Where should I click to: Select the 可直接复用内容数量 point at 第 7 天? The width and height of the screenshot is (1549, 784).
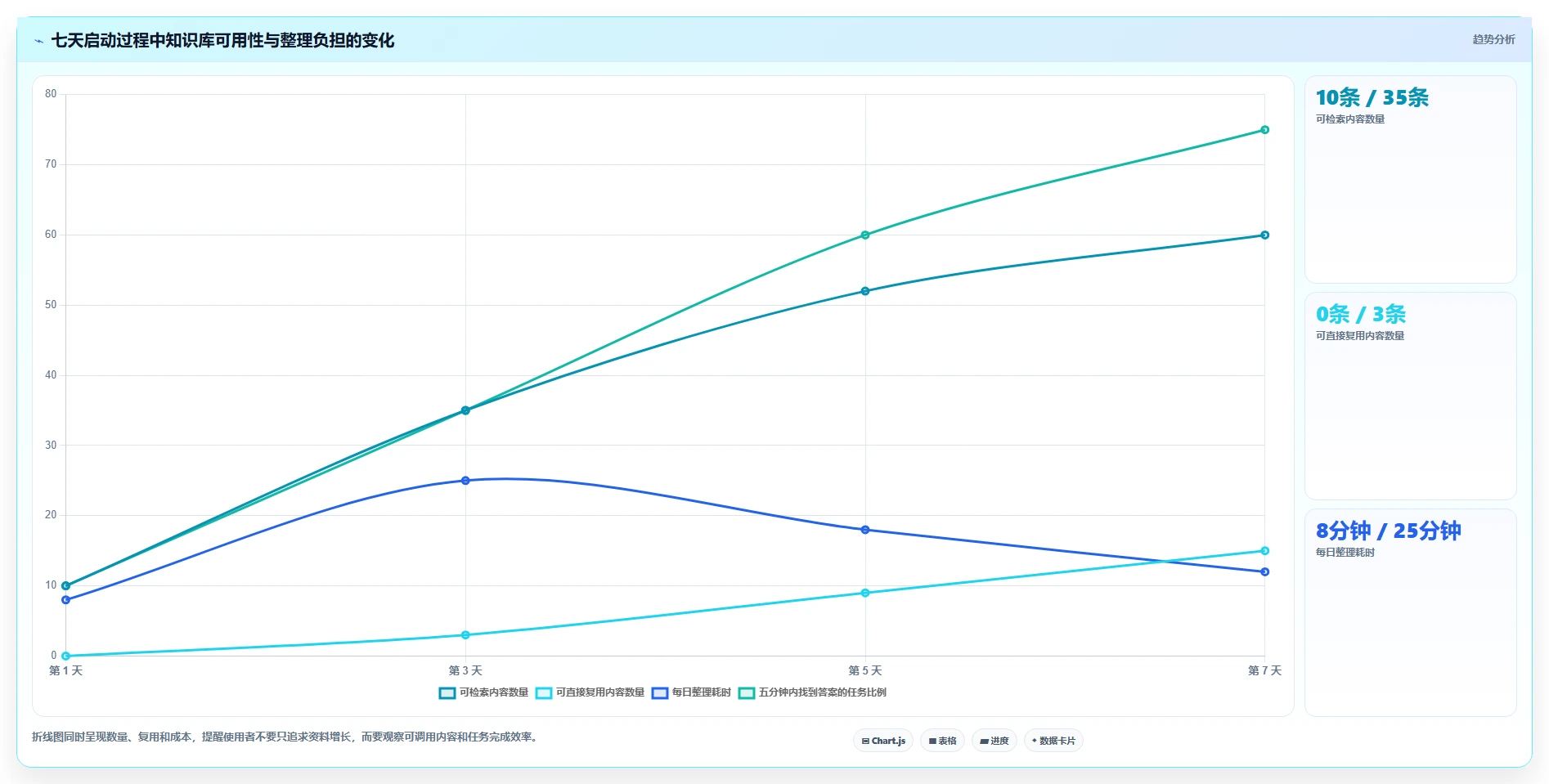[x=1264, y=551]
